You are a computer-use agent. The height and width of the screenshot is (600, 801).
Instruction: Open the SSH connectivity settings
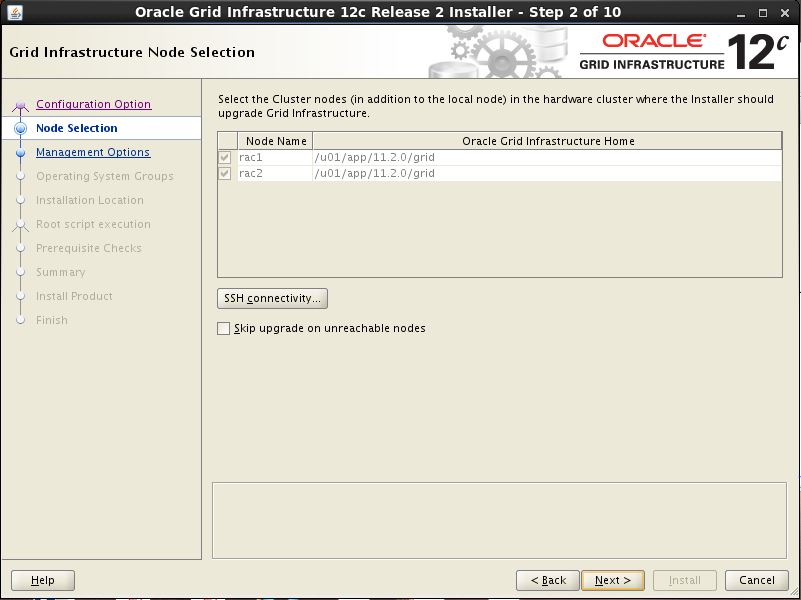272,298
